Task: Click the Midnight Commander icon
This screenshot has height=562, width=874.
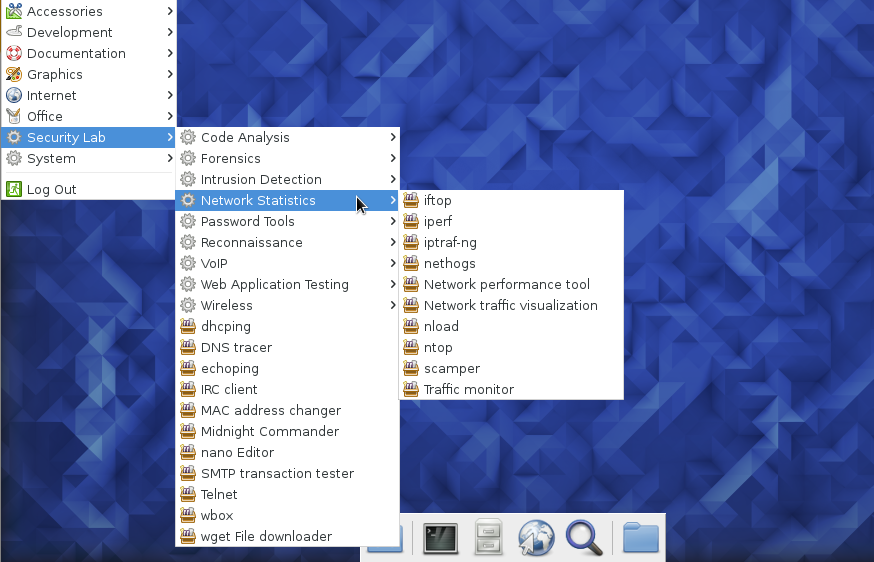Action: coord(188,432)
